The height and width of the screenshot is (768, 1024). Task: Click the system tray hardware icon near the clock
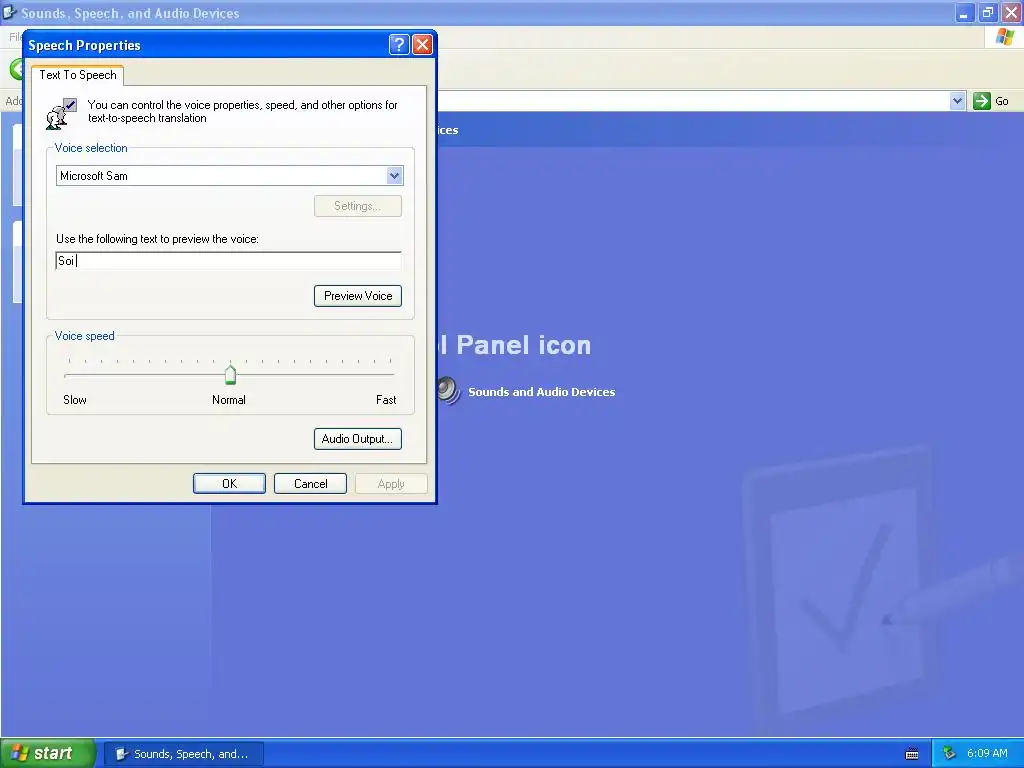[x=950, y=753]
